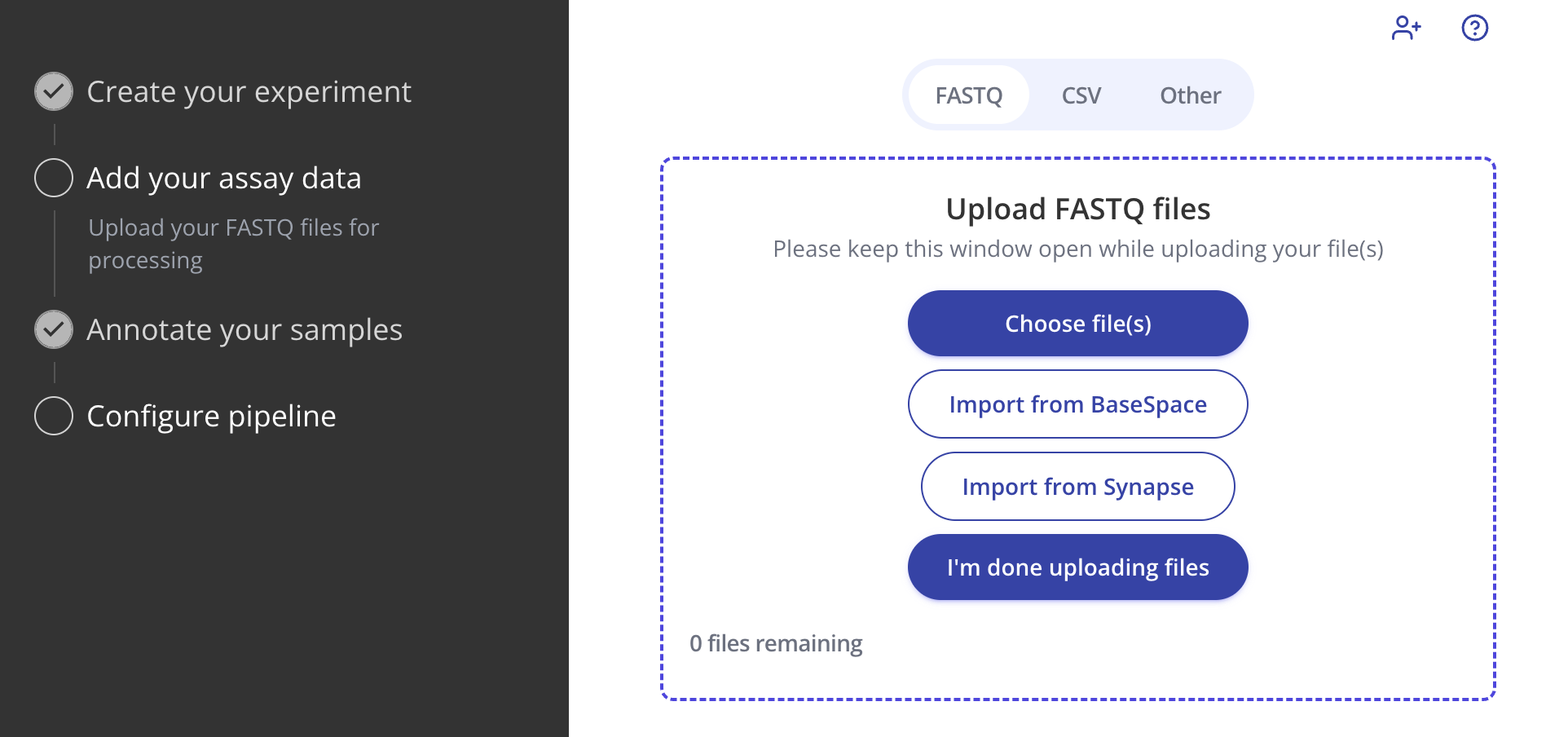Click Import from Synapse

pyautogui.click(x=1077, y=487)
